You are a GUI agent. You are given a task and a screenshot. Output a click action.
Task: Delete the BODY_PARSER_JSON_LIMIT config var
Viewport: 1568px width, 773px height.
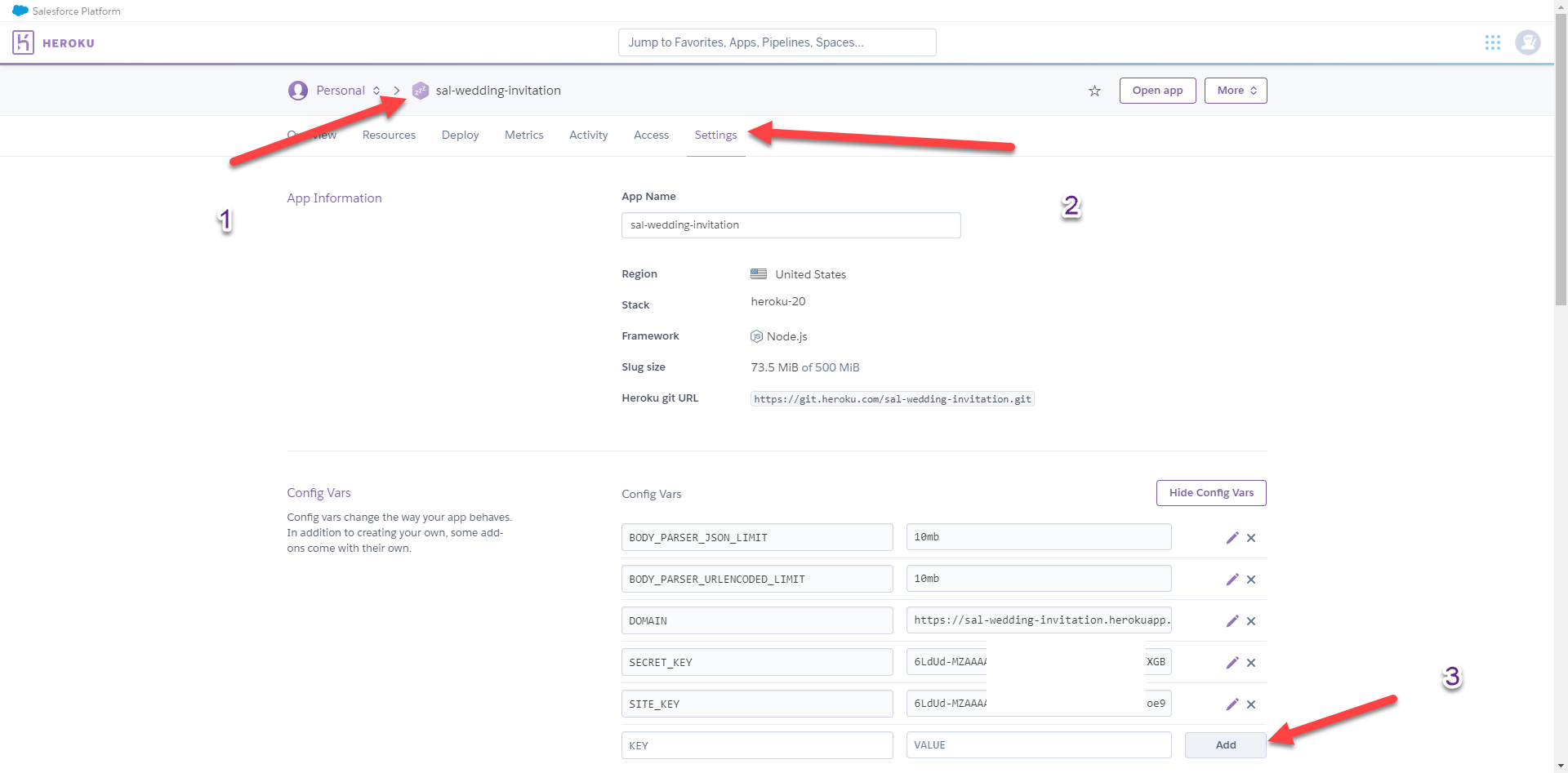click(1251, 538)
